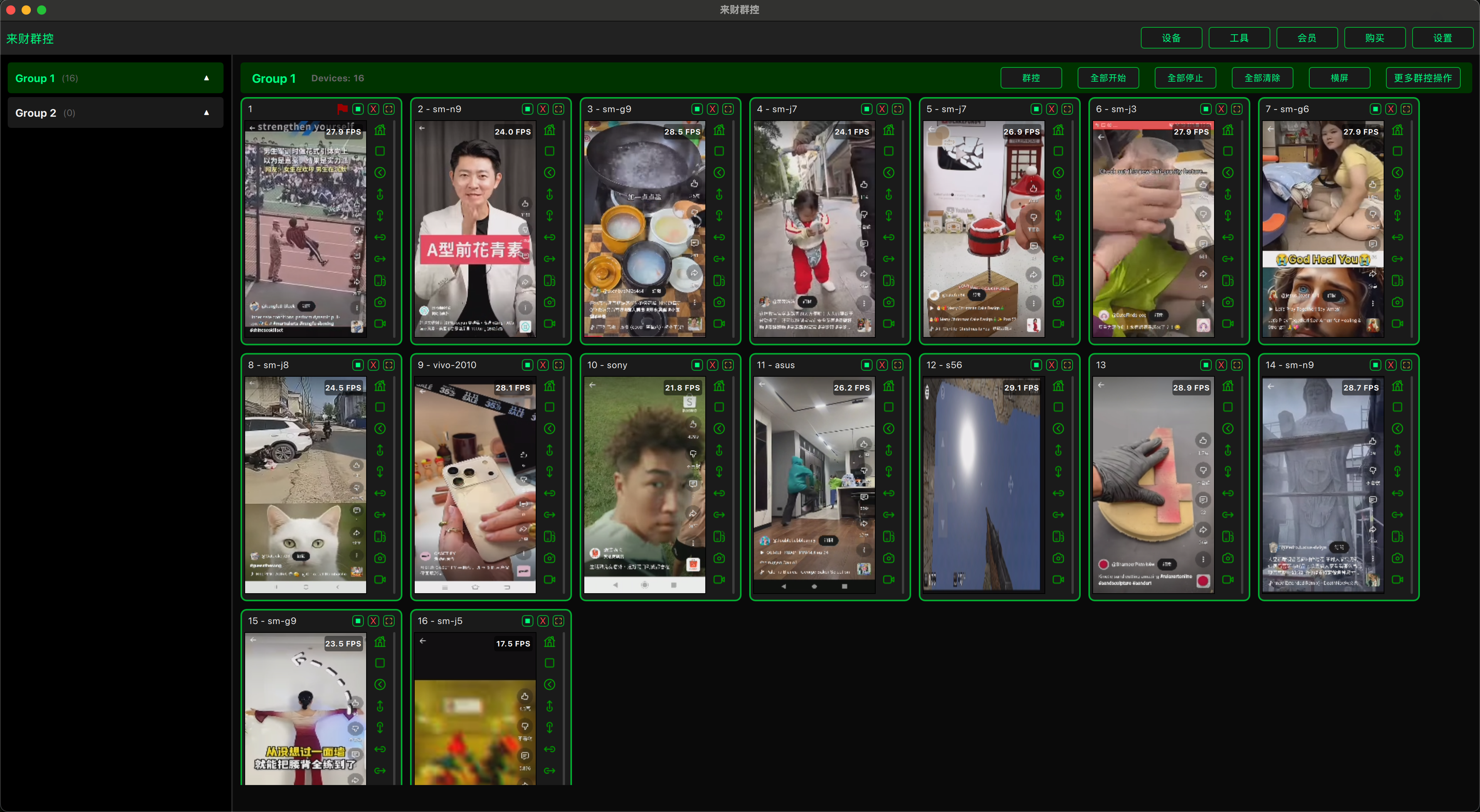The width and height of the screenshot is (1480, 812).
Task: Click red X icon on device 5 - sm-j7
Action: 1051,109
